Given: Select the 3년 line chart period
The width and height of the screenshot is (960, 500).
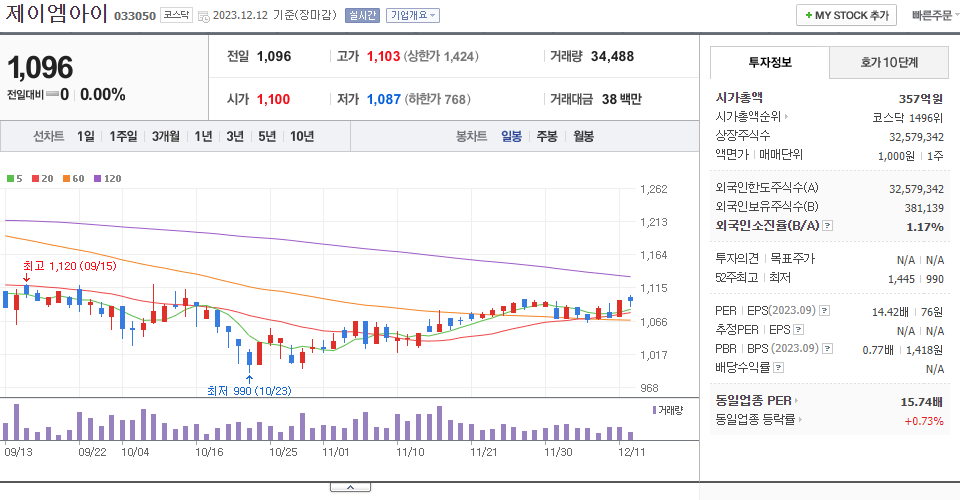Looking at the screenshot, I should 235,136.
